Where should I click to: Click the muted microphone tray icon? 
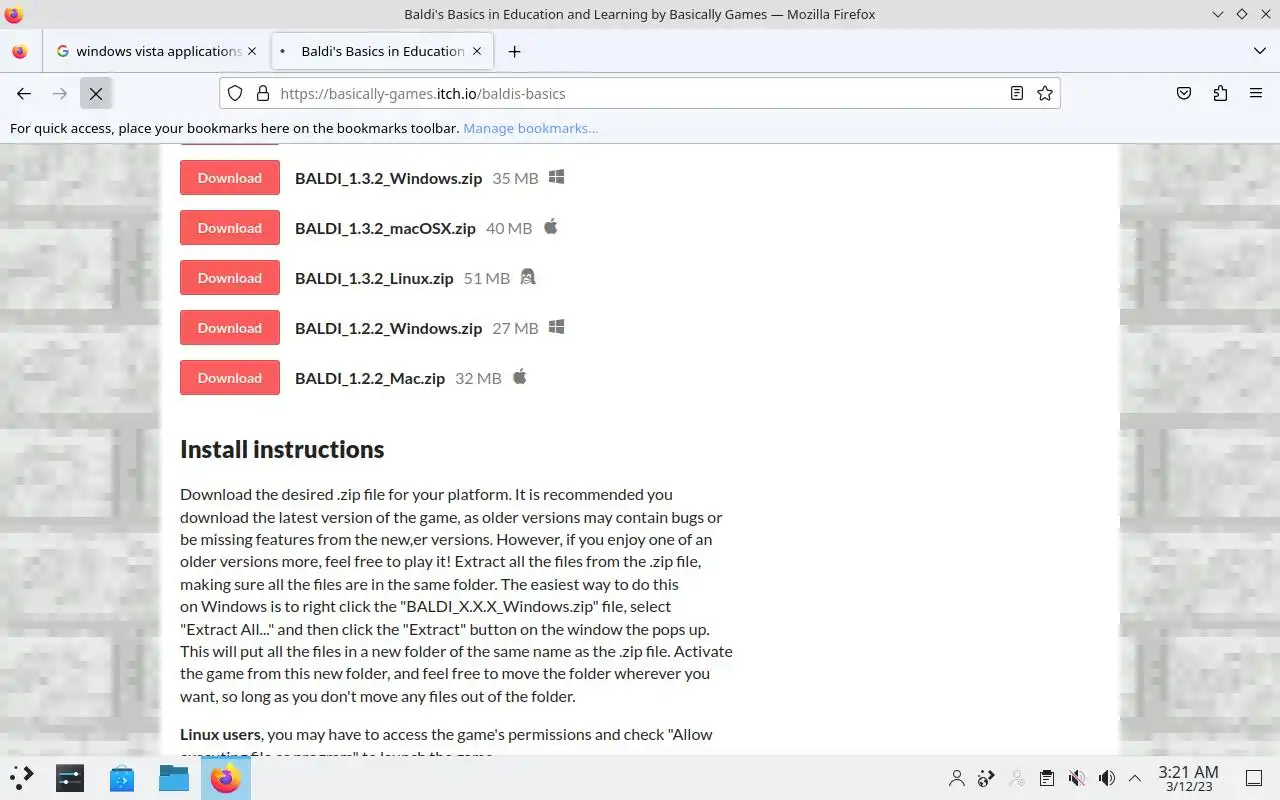tap(1076, 778)
